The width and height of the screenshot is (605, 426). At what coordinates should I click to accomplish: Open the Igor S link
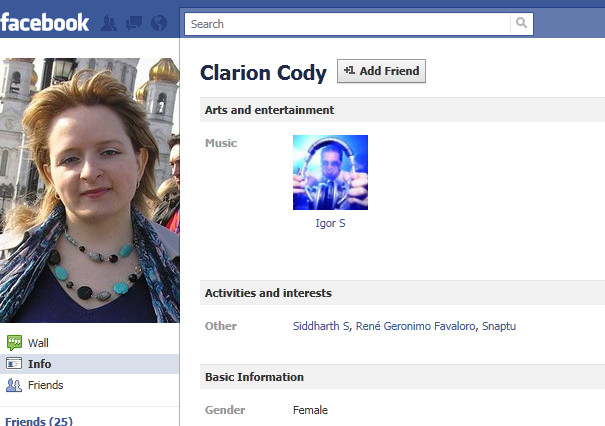click(330, 223)
